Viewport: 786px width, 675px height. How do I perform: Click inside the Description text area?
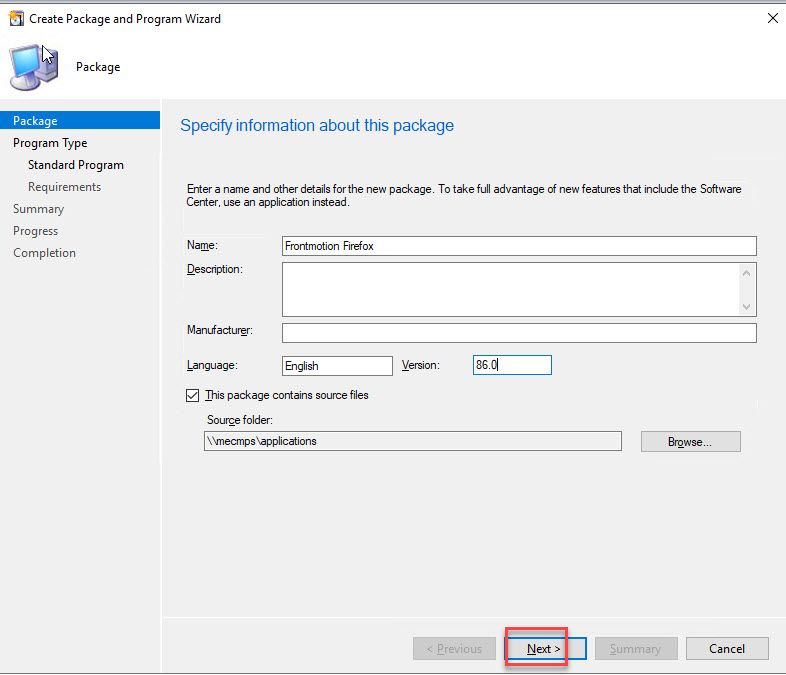tap(510, 289)
